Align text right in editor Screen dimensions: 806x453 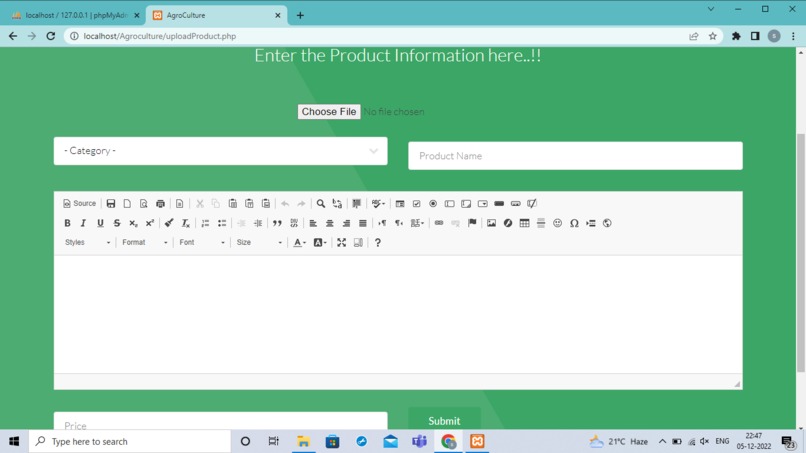(346, 223)
